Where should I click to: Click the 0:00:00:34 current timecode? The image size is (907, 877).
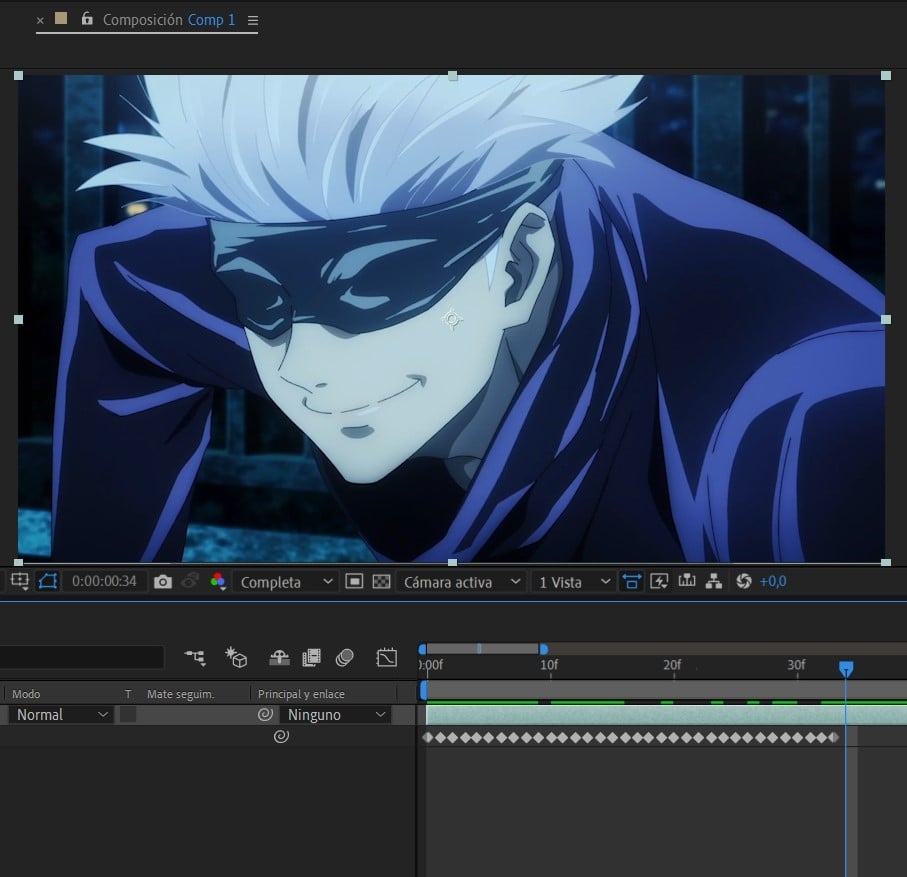coord(104,581)
